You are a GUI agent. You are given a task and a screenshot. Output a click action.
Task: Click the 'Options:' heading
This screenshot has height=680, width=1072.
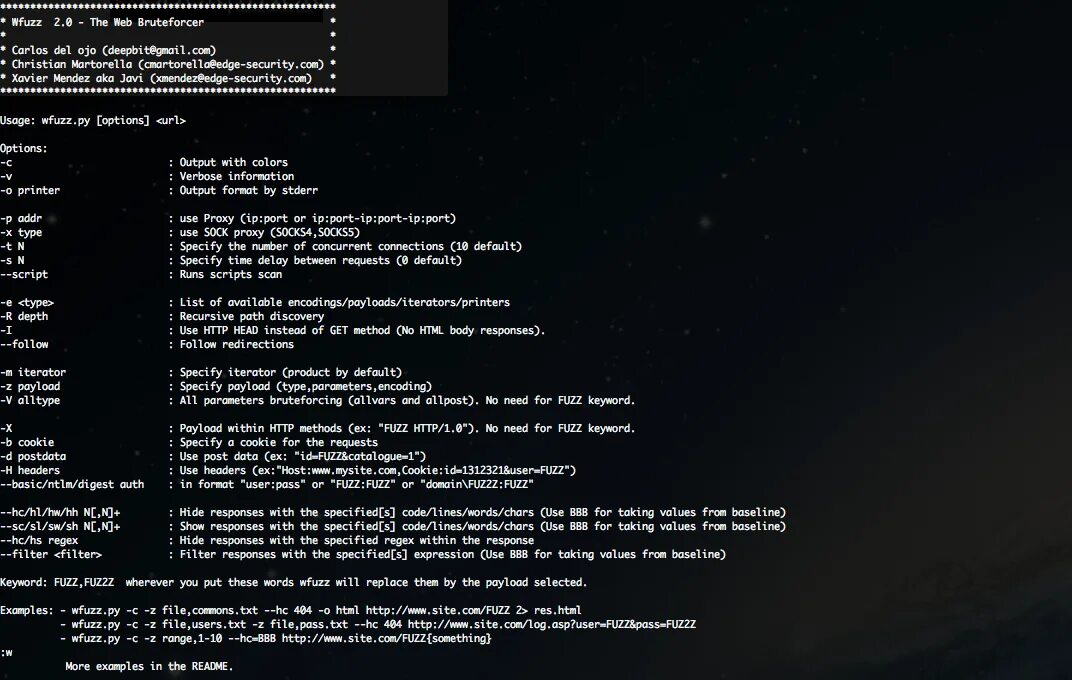(x=24, y=148)
